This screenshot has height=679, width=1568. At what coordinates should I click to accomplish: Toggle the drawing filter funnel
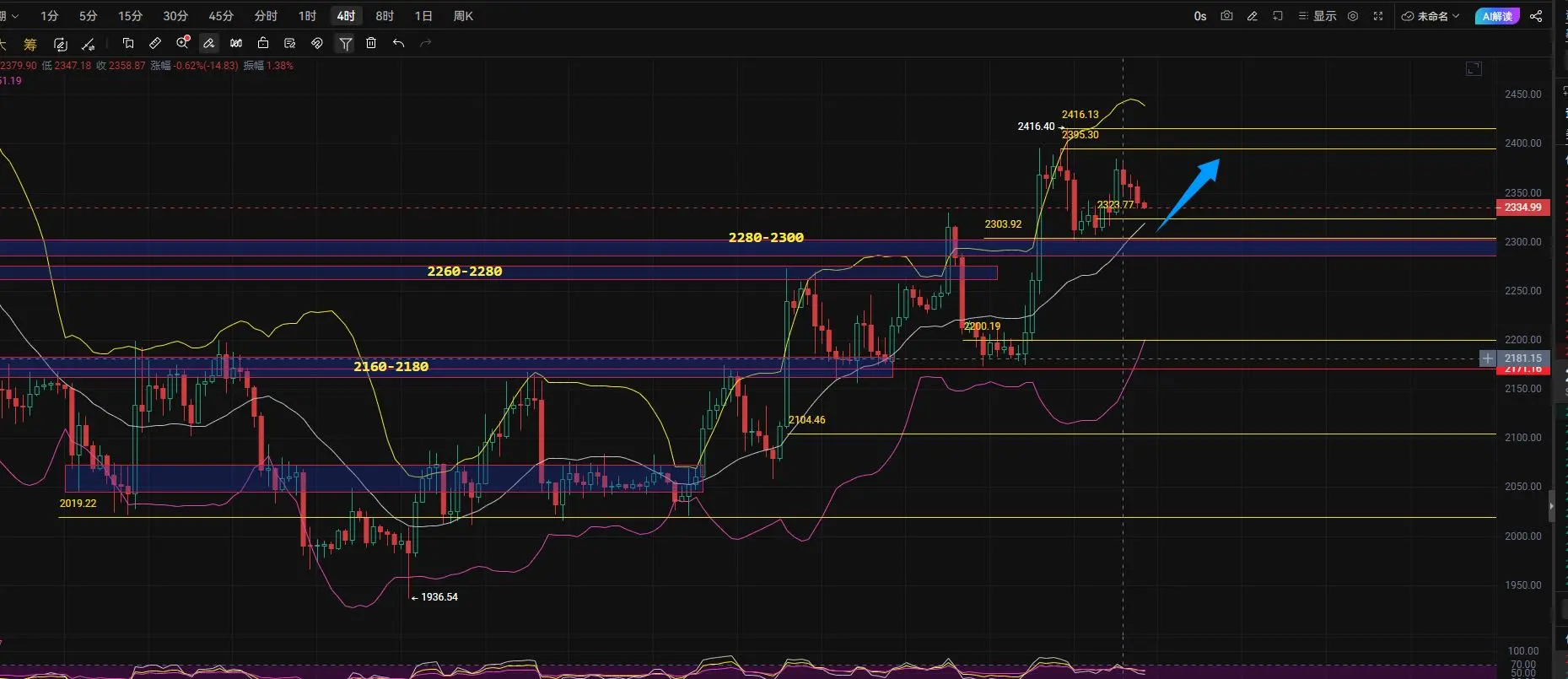345,43
